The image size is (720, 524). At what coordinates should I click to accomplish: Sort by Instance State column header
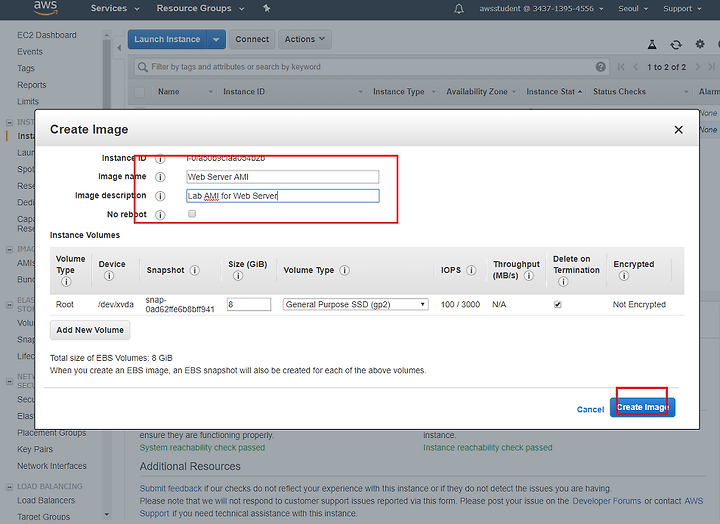point(554,92)
